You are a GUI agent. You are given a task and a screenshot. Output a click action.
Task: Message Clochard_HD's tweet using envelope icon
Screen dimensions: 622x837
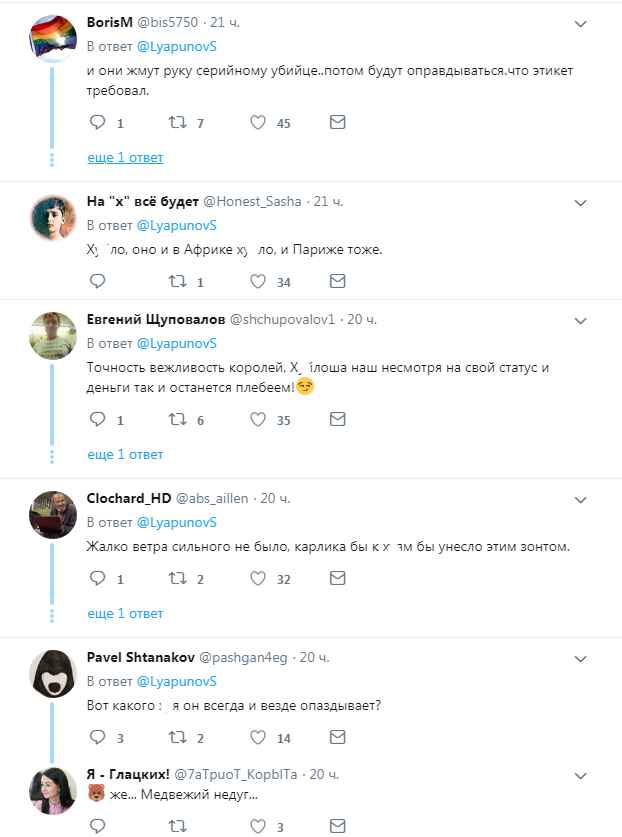click(x=337, y=578)
